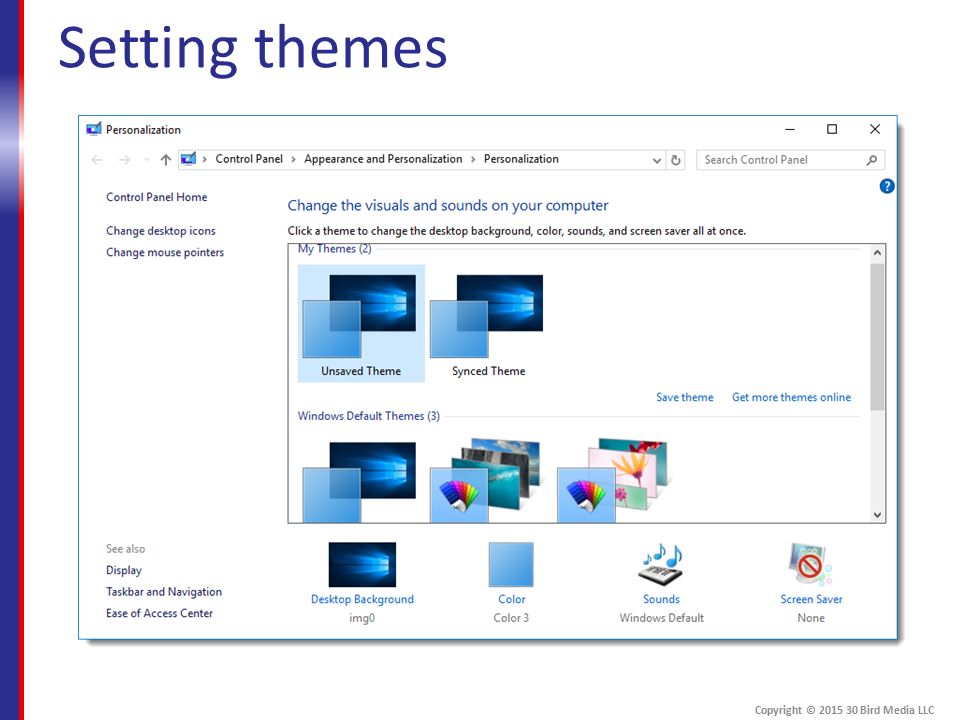Select the landscape photos default theme
Screen dimensions: 960x720
pos(487,482)
